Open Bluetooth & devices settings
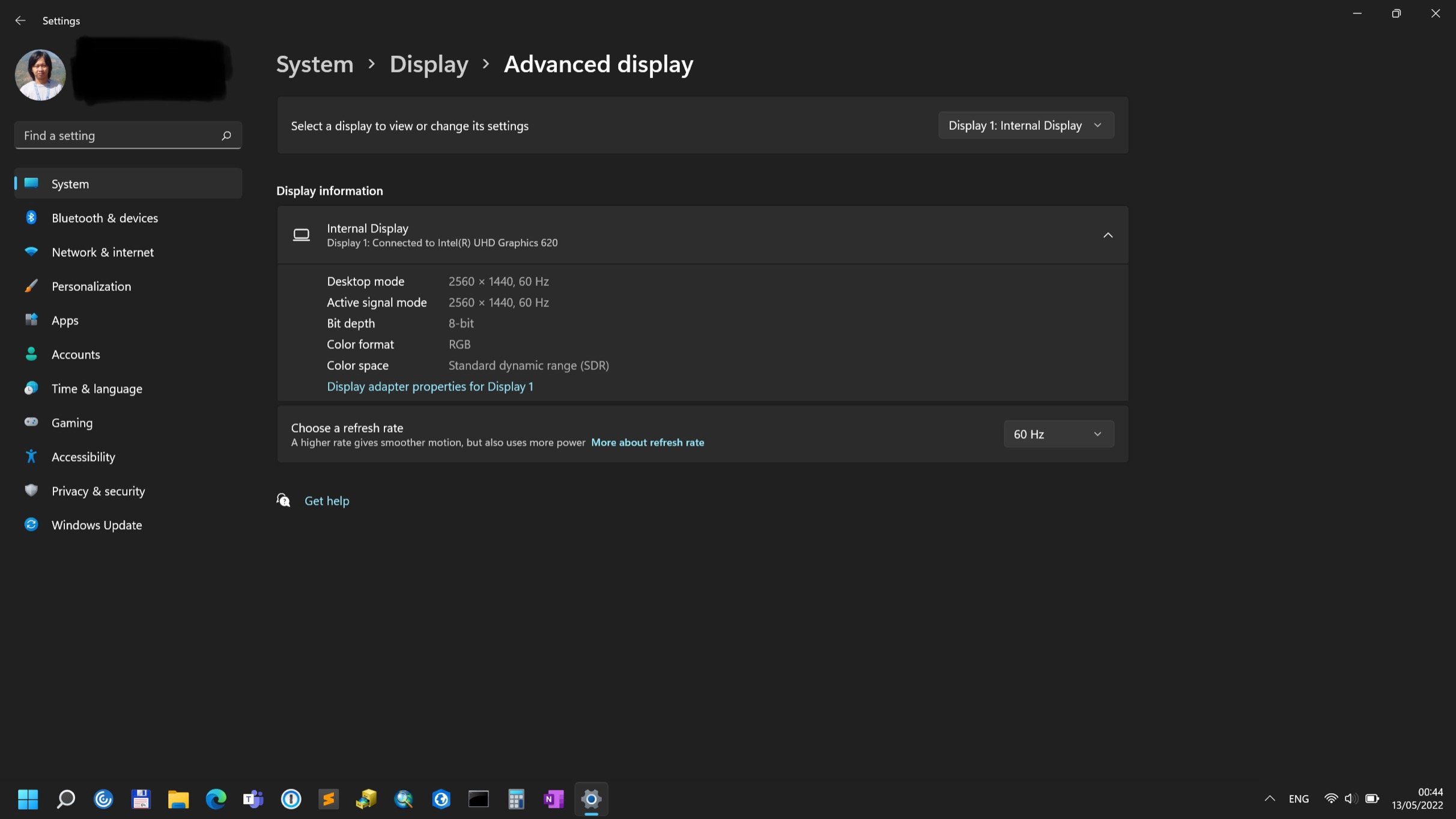This screenshot has width=1456, height=819. pos(128,218)
